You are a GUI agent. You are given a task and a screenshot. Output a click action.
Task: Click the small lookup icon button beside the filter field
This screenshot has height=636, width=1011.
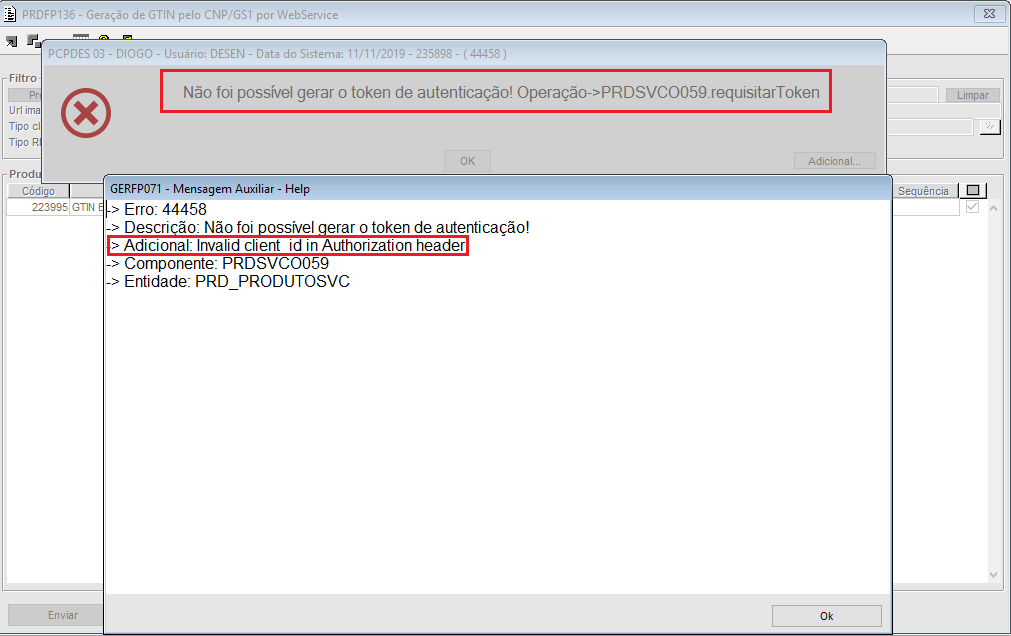coord(990,126)
